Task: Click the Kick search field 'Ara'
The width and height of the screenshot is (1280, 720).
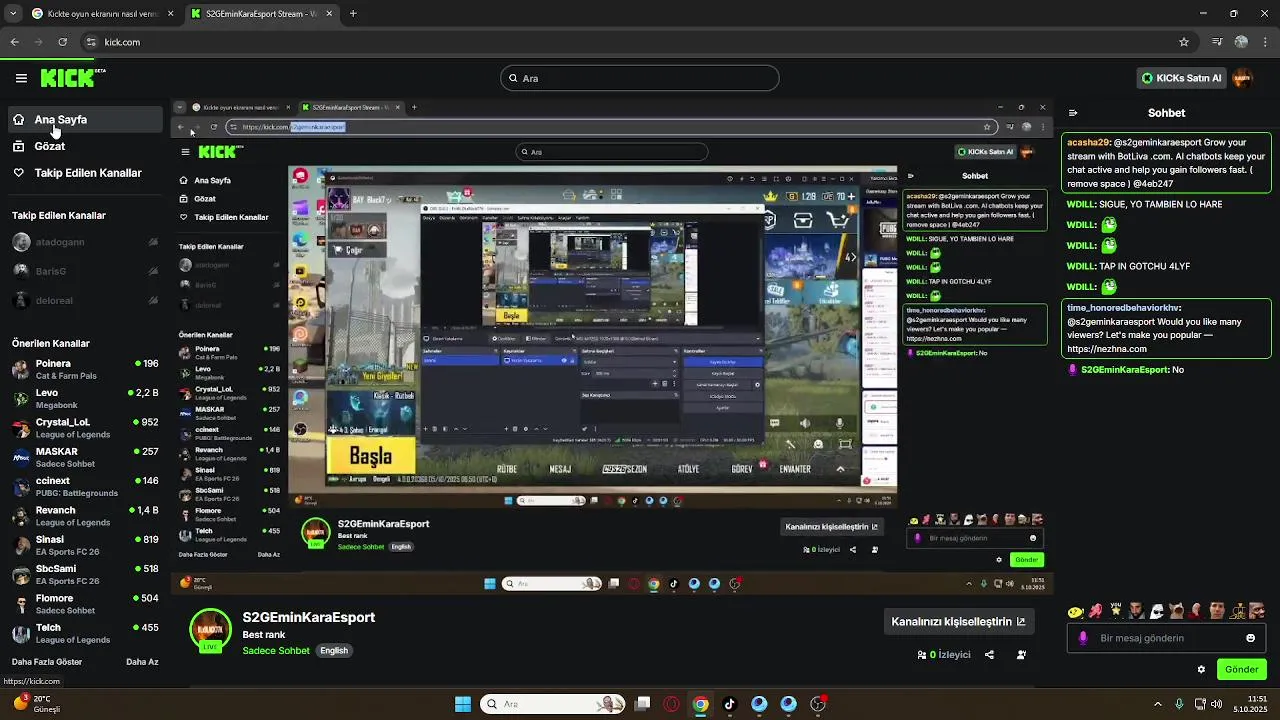Action: 640,78
